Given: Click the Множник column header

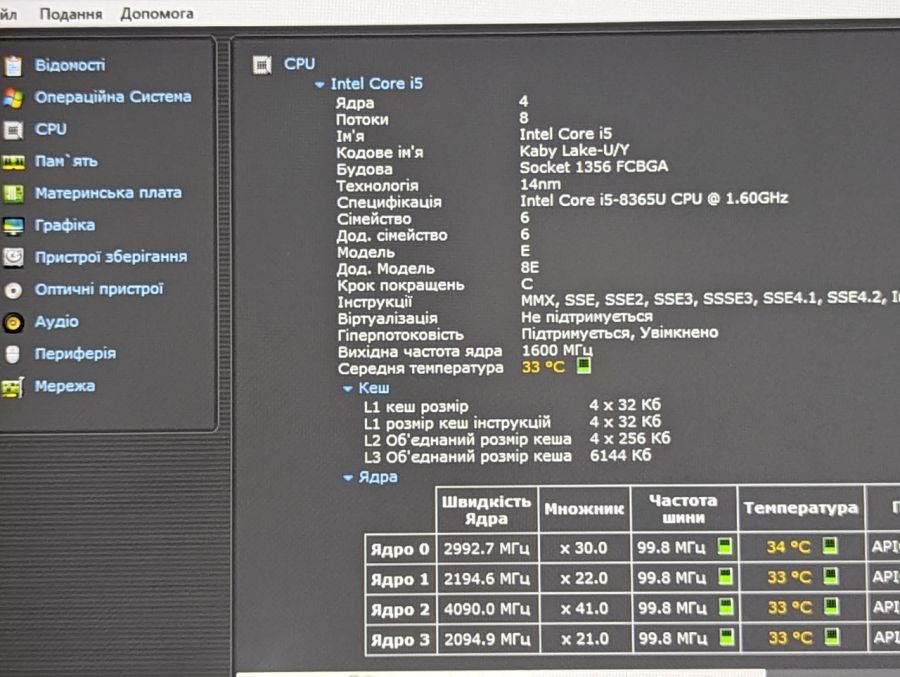Looking at the screenshot, I should click(584, 509).
